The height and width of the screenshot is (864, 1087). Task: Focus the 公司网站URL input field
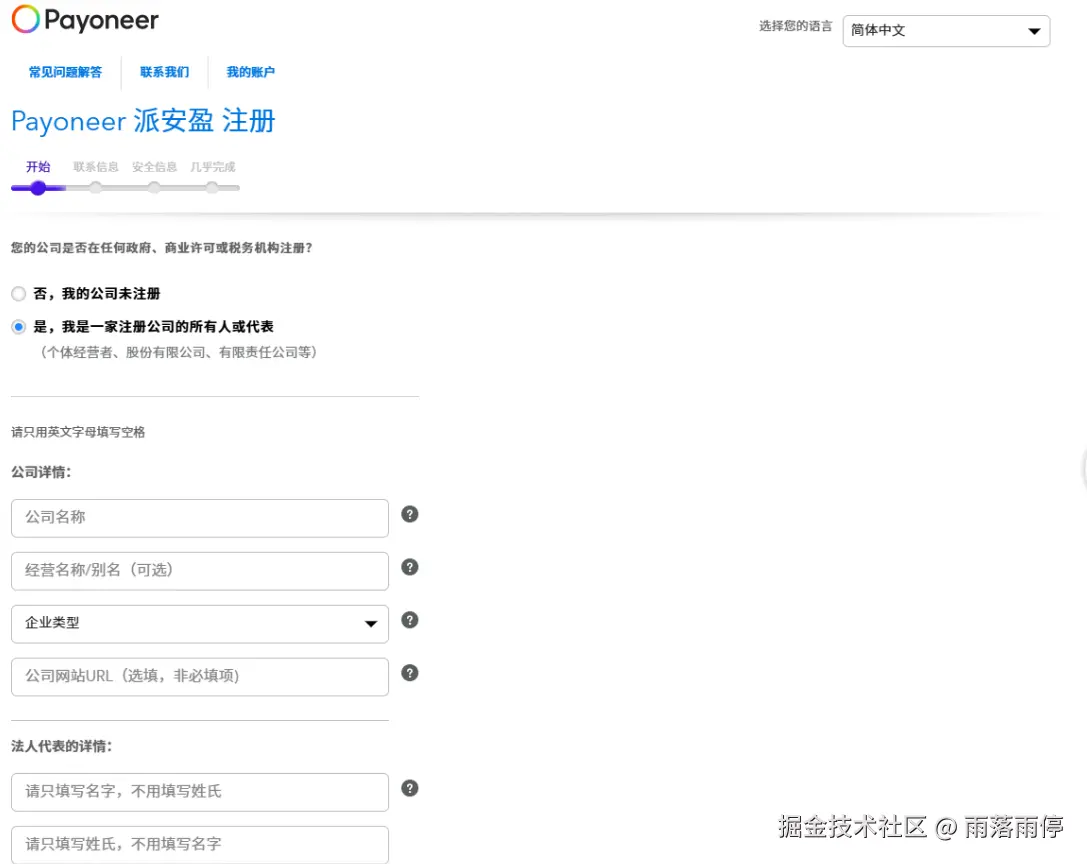(x=200, y=677)
